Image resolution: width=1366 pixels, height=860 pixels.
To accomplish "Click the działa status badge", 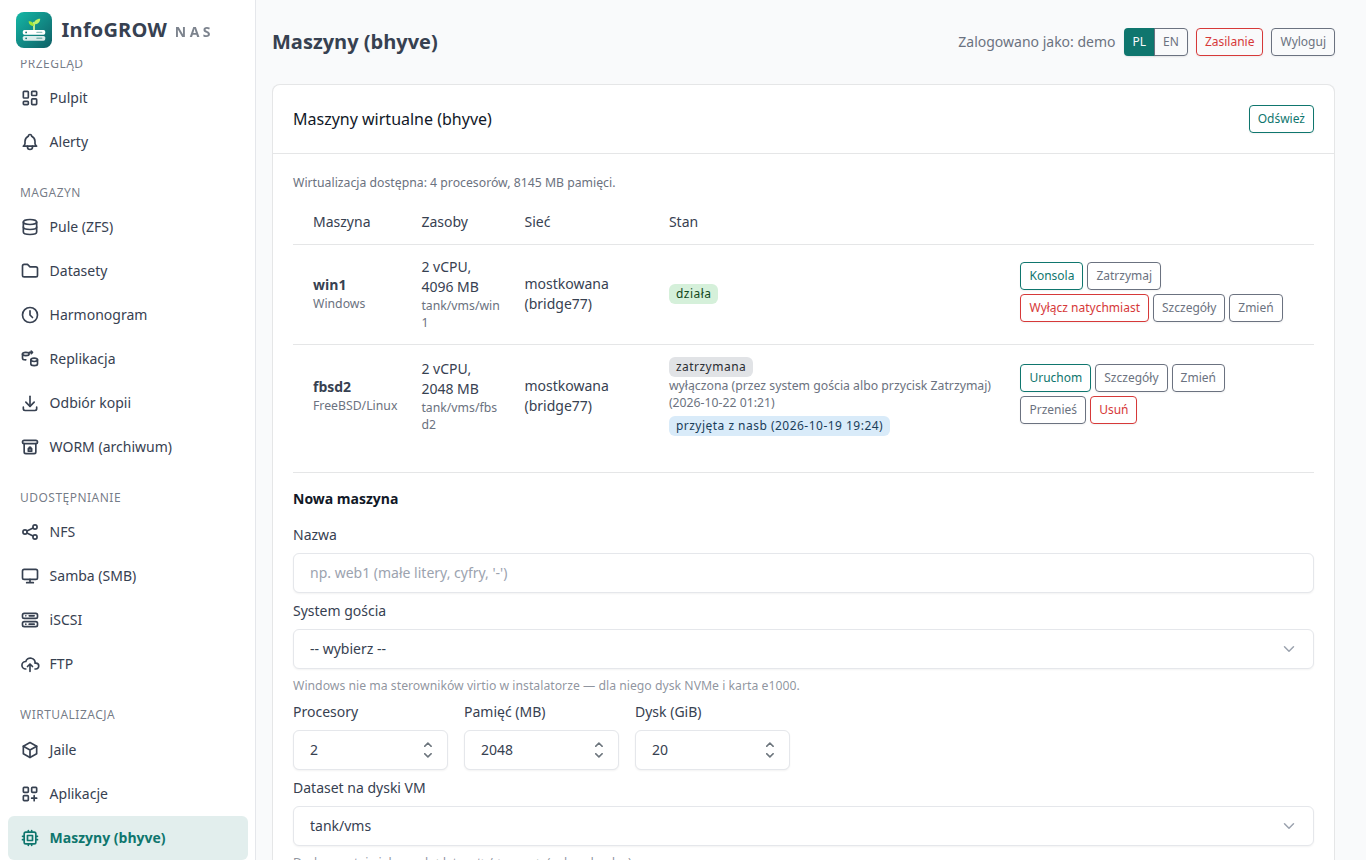I will tap(693, 294).
